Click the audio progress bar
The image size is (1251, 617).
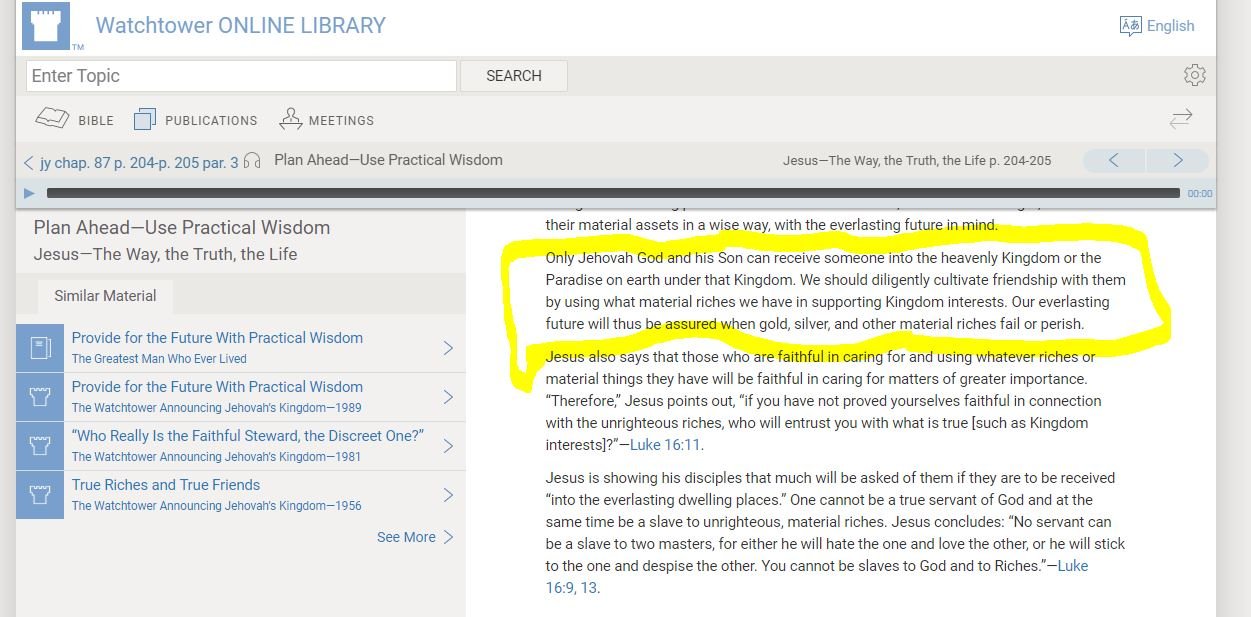click(613, 193)
